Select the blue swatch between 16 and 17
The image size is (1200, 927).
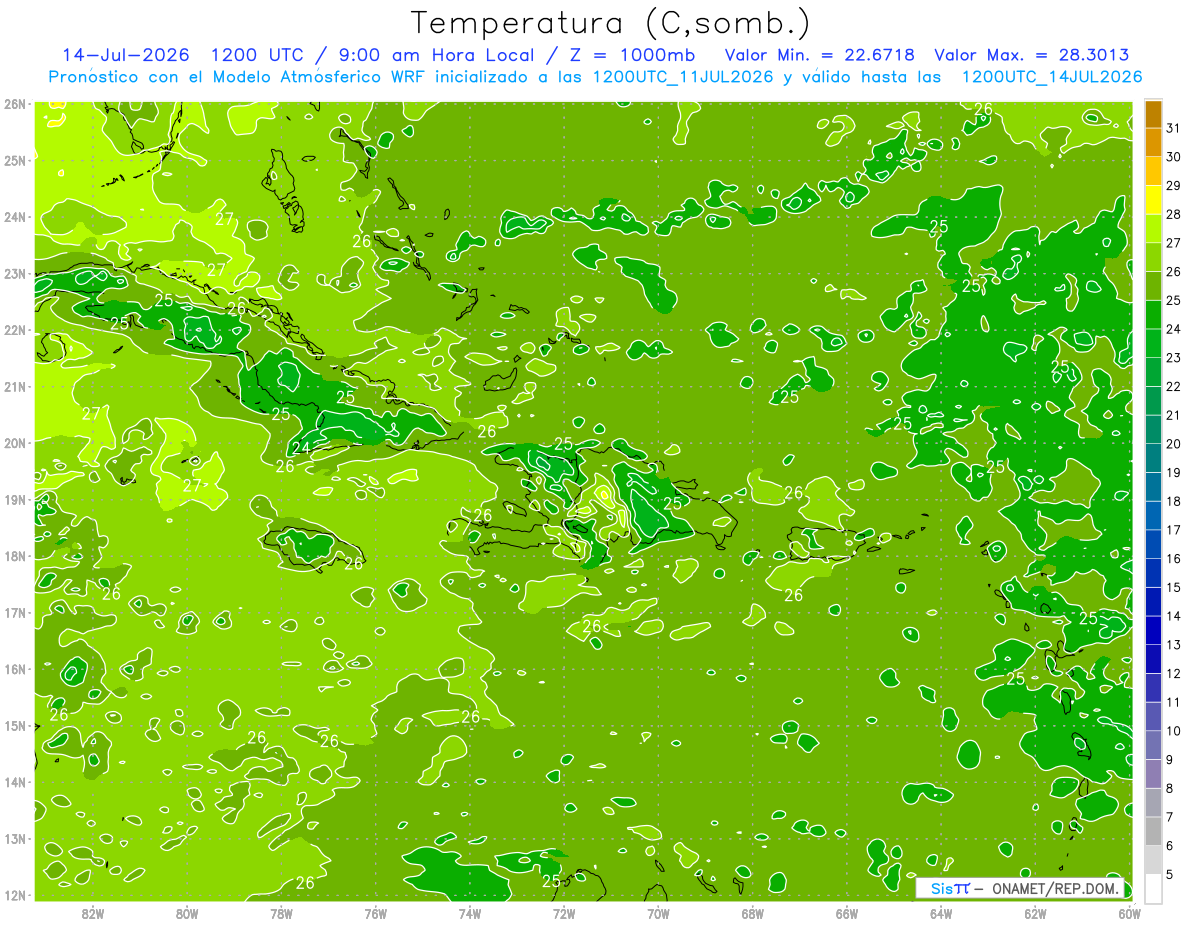[x=1153, y=544]
